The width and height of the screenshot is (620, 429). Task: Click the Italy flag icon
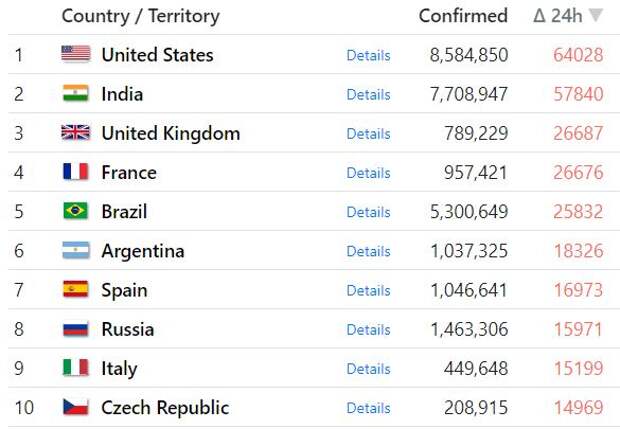tap(76, 368)
